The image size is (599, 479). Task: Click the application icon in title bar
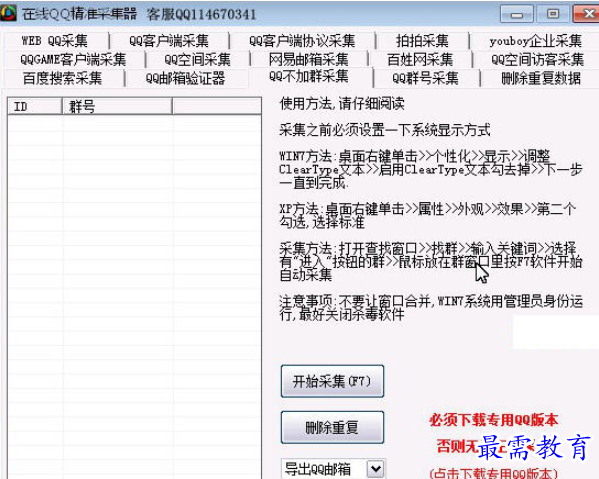pyautogui.click(x=8, y=13)
